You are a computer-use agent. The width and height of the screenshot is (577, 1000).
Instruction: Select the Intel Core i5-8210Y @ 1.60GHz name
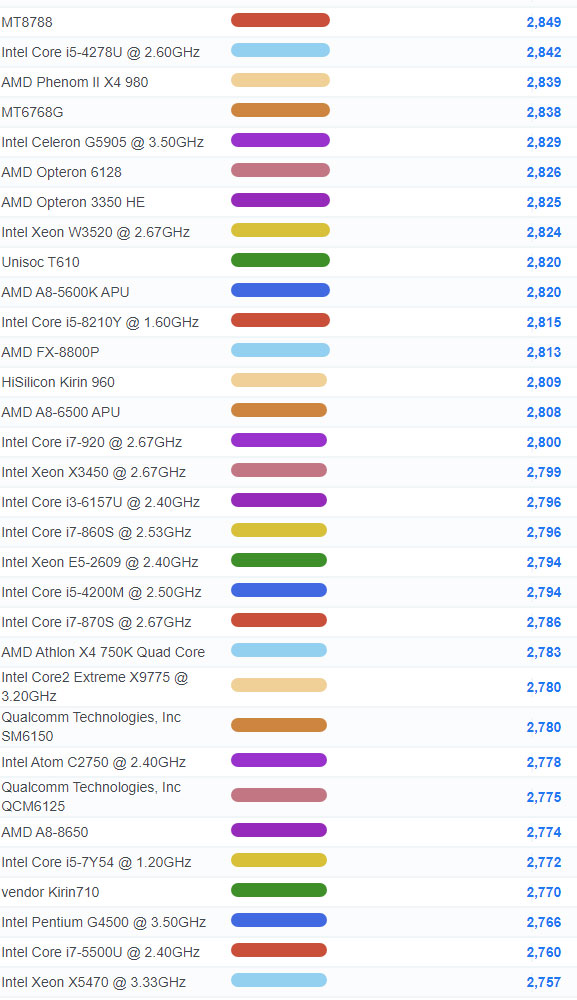100,322
